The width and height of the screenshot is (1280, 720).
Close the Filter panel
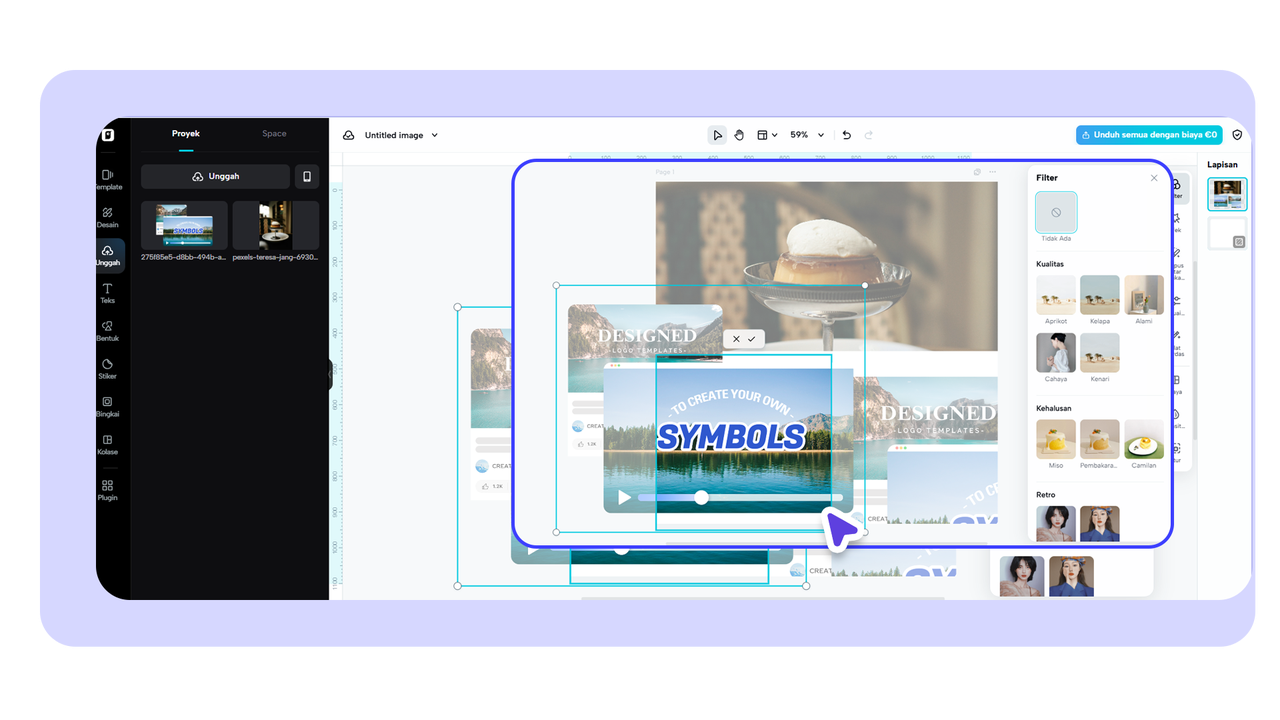pyautogui.click(x=1154, y=178)
